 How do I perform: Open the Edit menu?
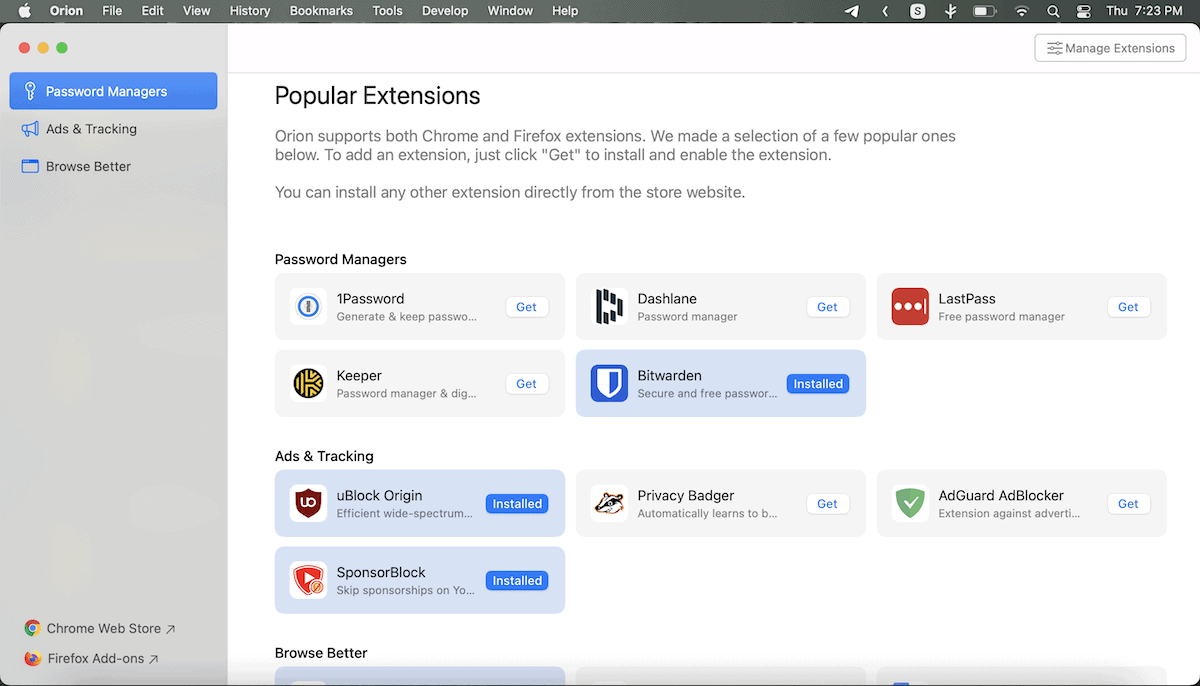click(152, 11)
